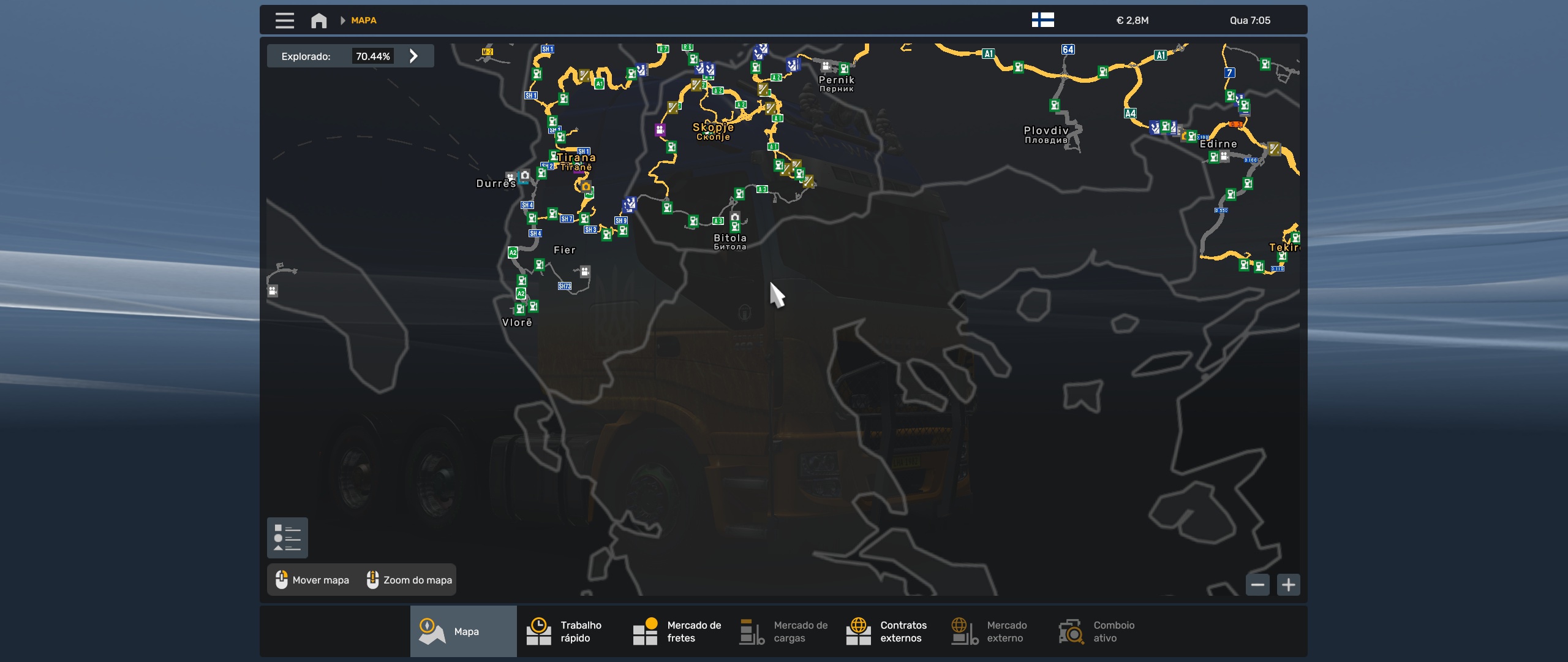Click the home icon in breadcrumb
The height and width of the screenshot is (662, 1568).
pos(318,21)
